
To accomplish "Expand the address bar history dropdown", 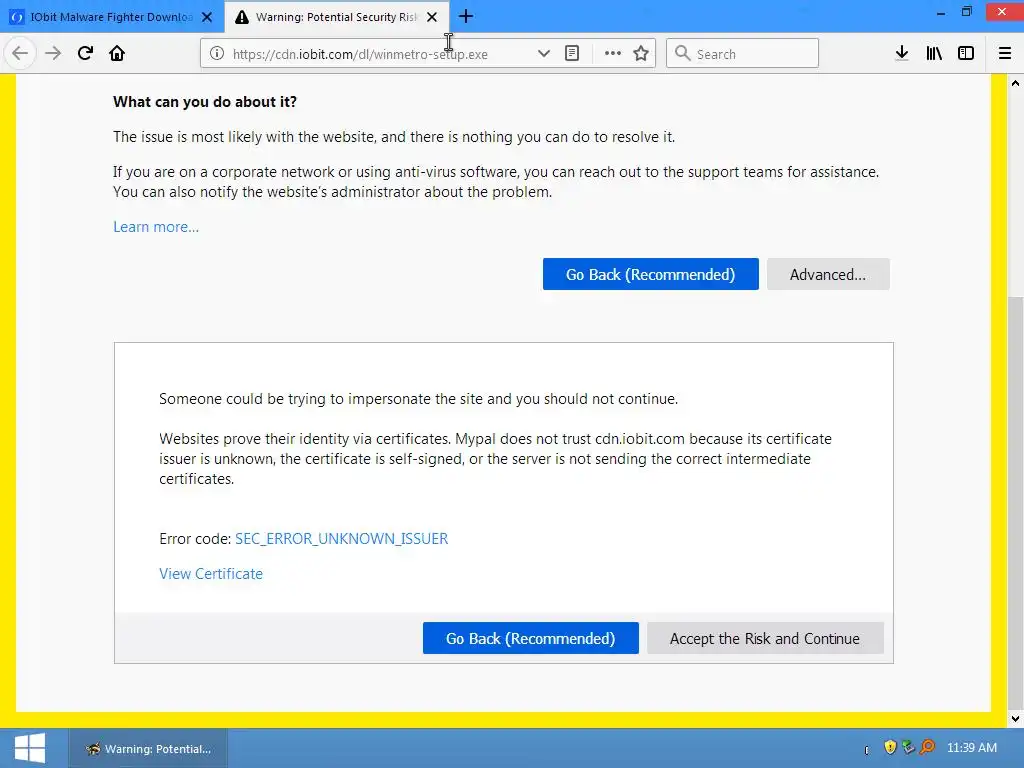I will [x=543, y=54].
